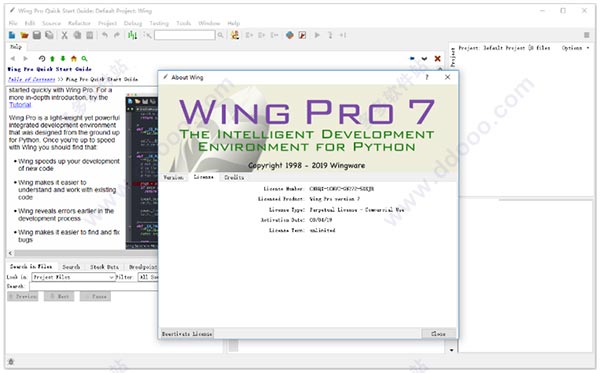Click the Search text input field
600x373 pixels.
[x=94, y=286]
